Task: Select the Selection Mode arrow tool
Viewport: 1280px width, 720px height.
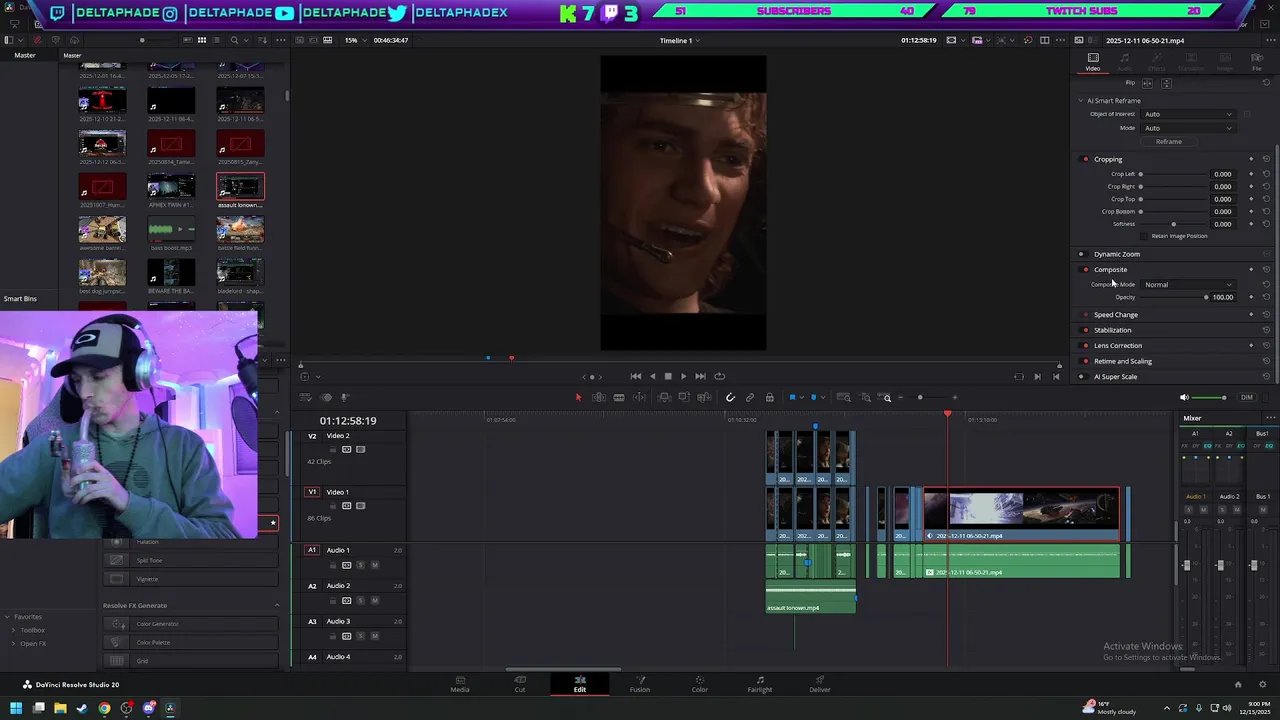Action: point(579,397)
